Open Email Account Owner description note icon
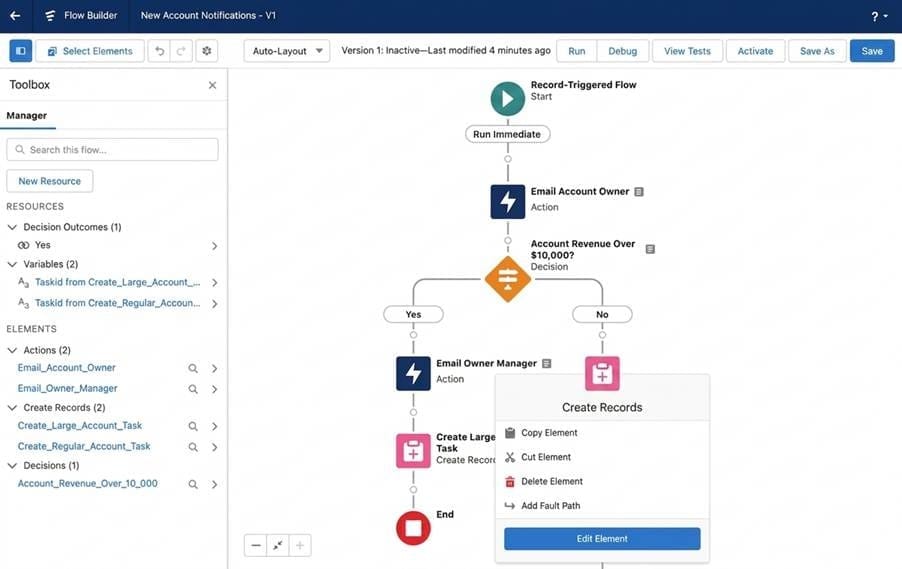Viewport: 902px width, 569px height. 639,192
